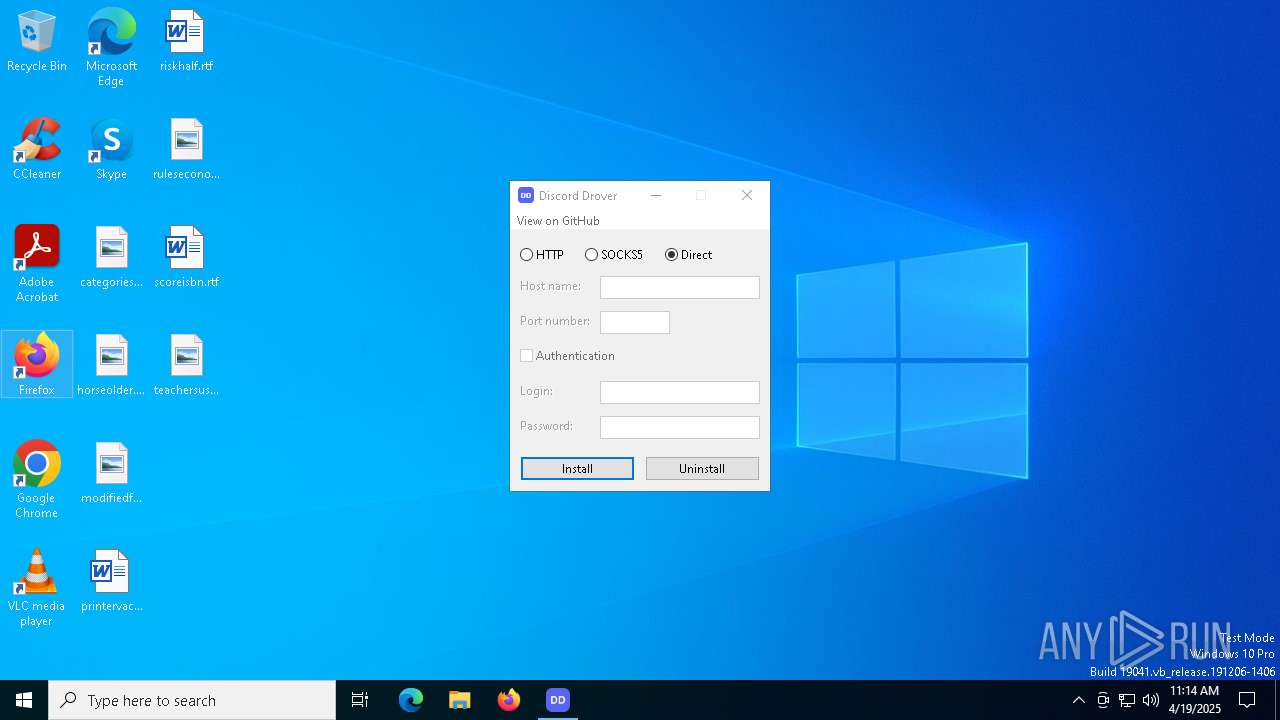Open the taskbar clock and date
Screen dimensions: 1280x720
coord(1194,700)
